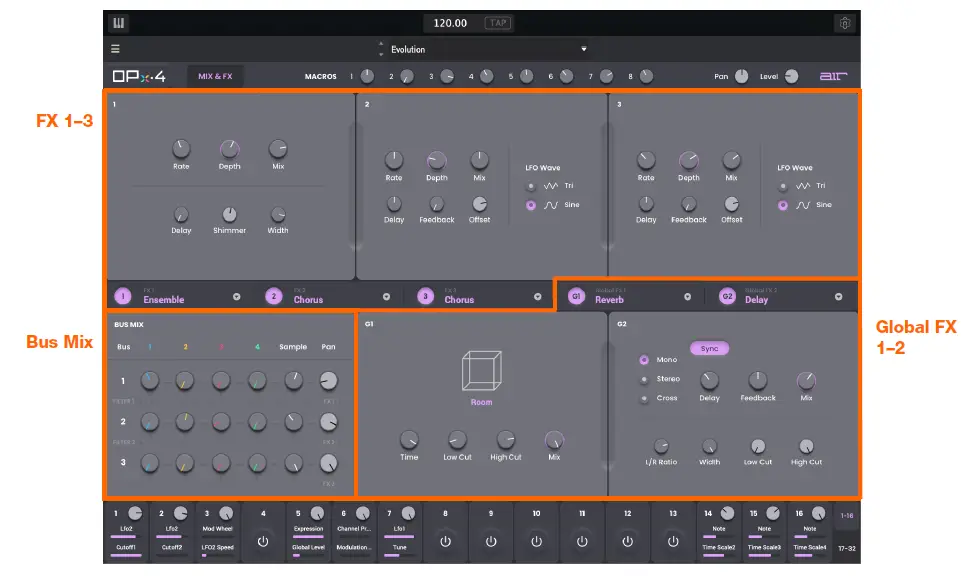The height and width of the screenshot is (576, 972).
Task: Click the preset up arrow stepper
Action: [x=381, y=44]
